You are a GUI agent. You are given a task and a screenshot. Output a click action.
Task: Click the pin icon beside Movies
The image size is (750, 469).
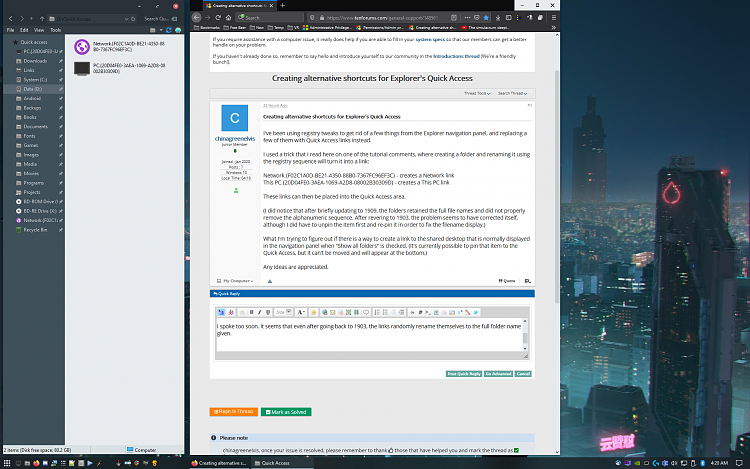coord(61,174)
